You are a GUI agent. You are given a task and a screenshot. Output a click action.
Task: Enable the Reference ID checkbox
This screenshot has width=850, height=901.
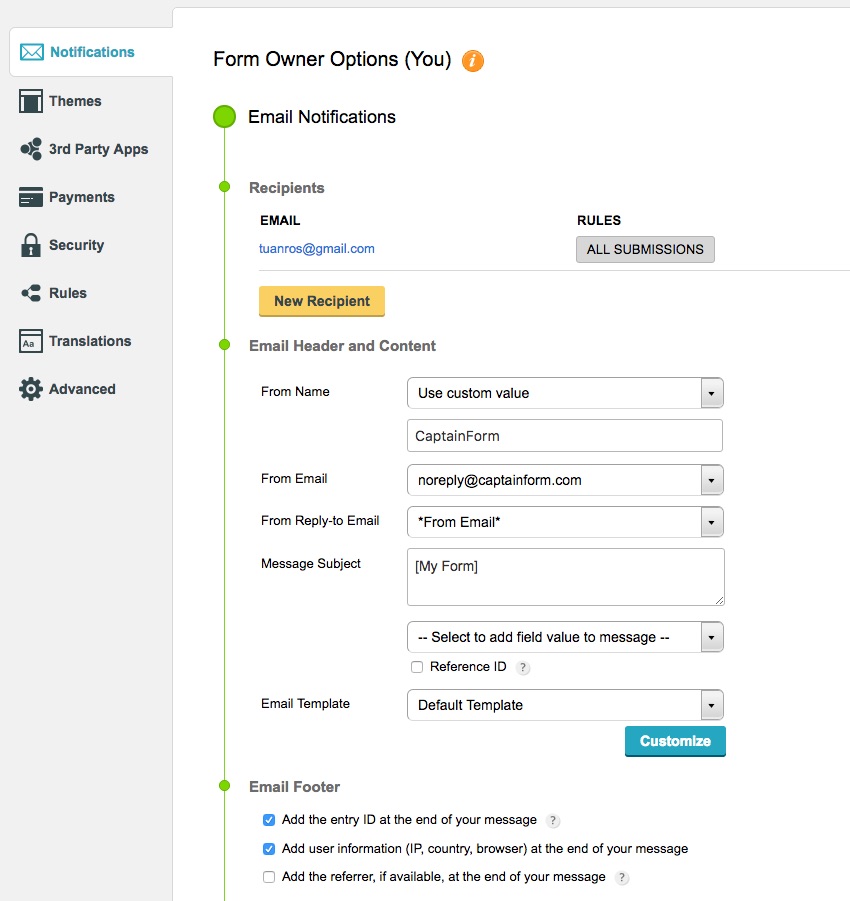click(417, 667)
